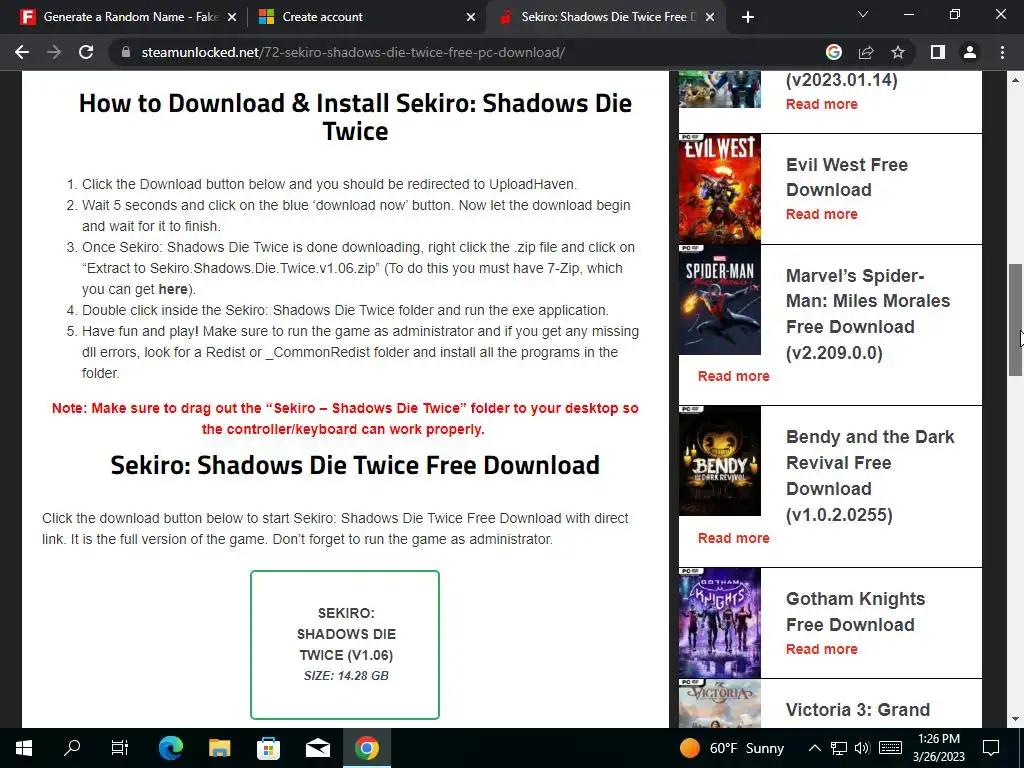Open the clock showing 1:26 PM
1024x768 pixels.
point(938,748)
